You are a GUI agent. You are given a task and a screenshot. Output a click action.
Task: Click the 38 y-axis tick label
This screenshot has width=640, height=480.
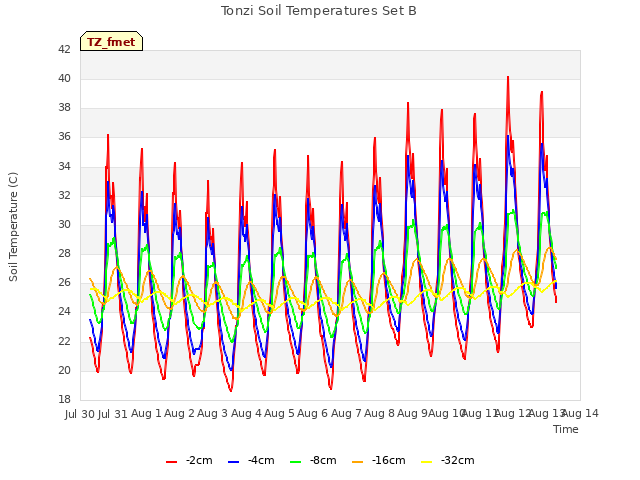click(x=64, y=108)
